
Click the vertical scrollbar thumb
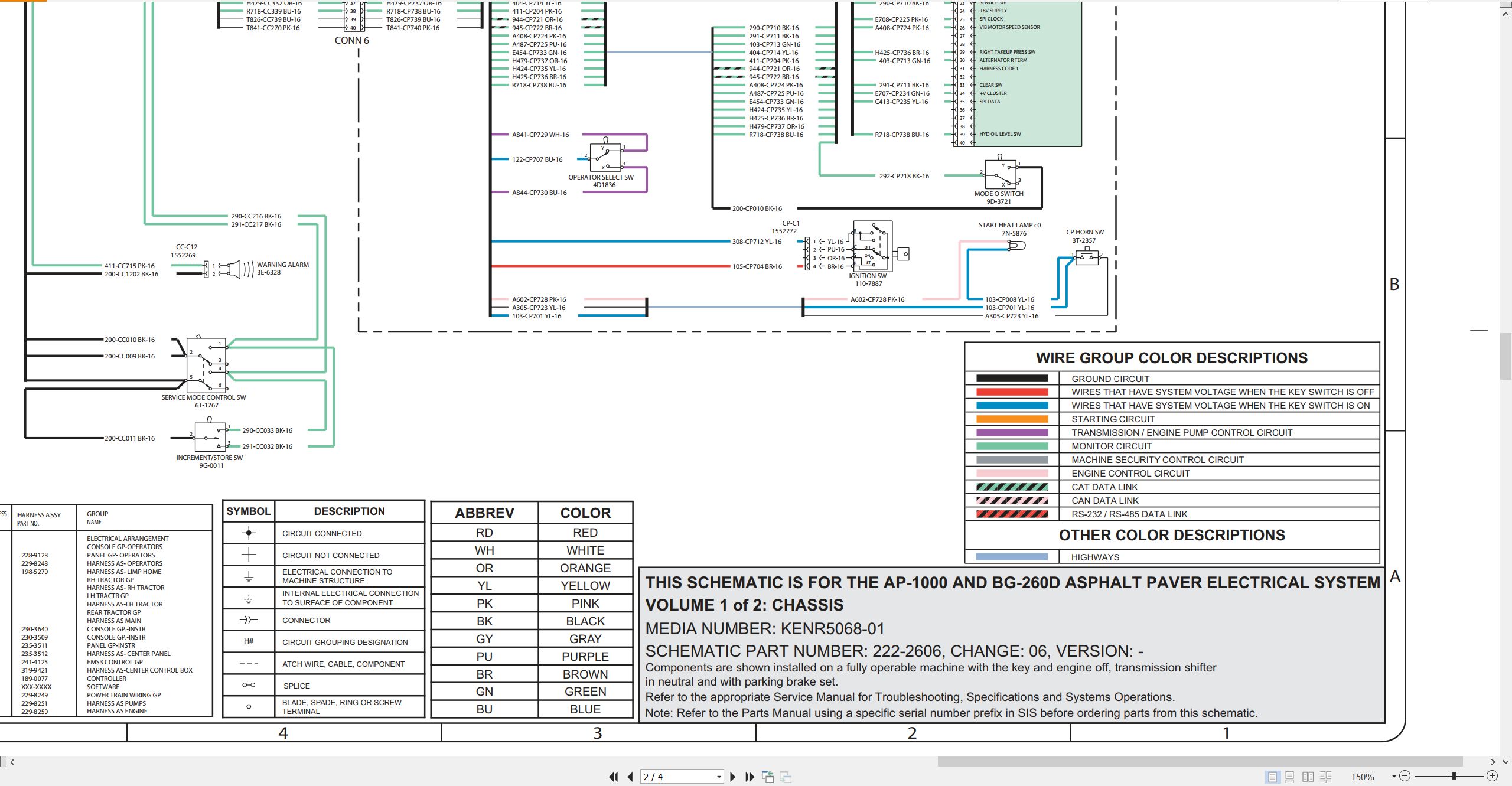pos(1506,357)
